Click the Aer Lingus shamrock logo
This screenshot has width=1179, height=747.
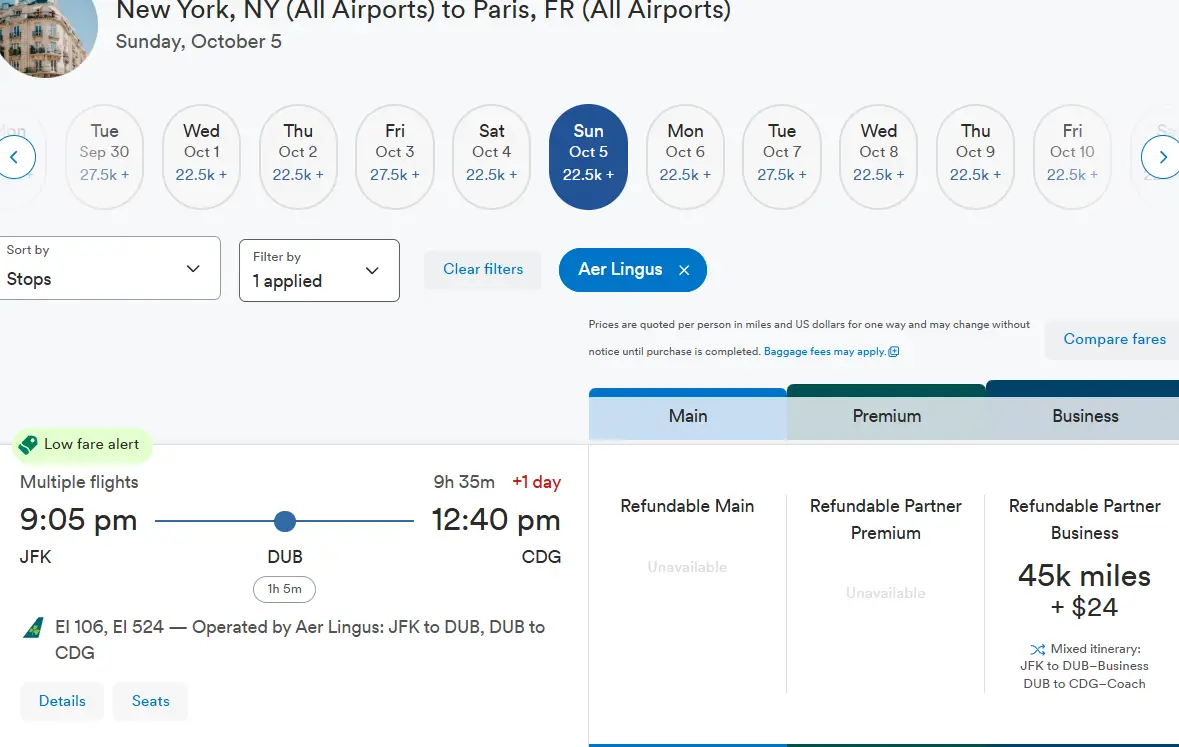click(x=33, y=627)
